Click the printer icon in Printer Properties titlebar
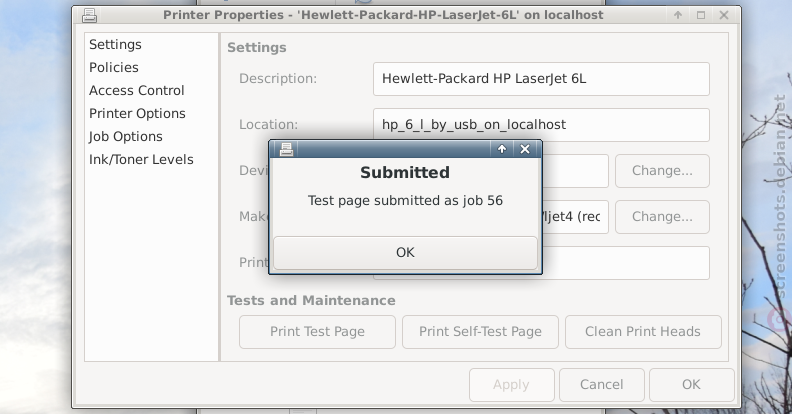This screenshot has width=792, height=414. coord(89,16)
